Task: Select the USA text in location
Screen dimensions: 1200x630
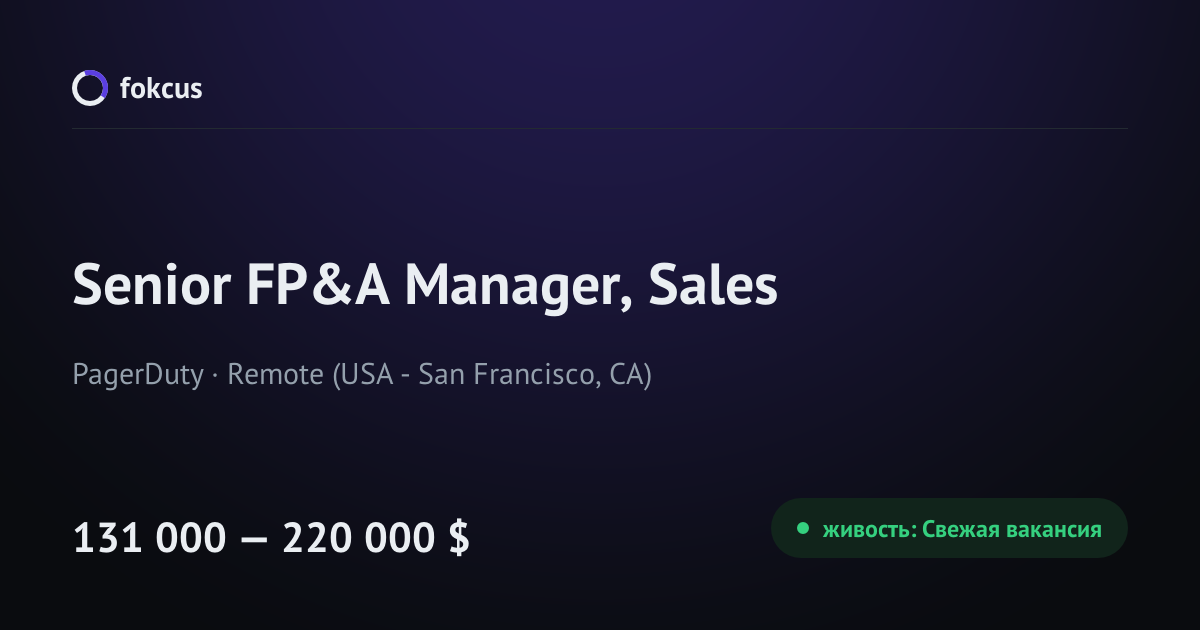Action: [364, 376]
